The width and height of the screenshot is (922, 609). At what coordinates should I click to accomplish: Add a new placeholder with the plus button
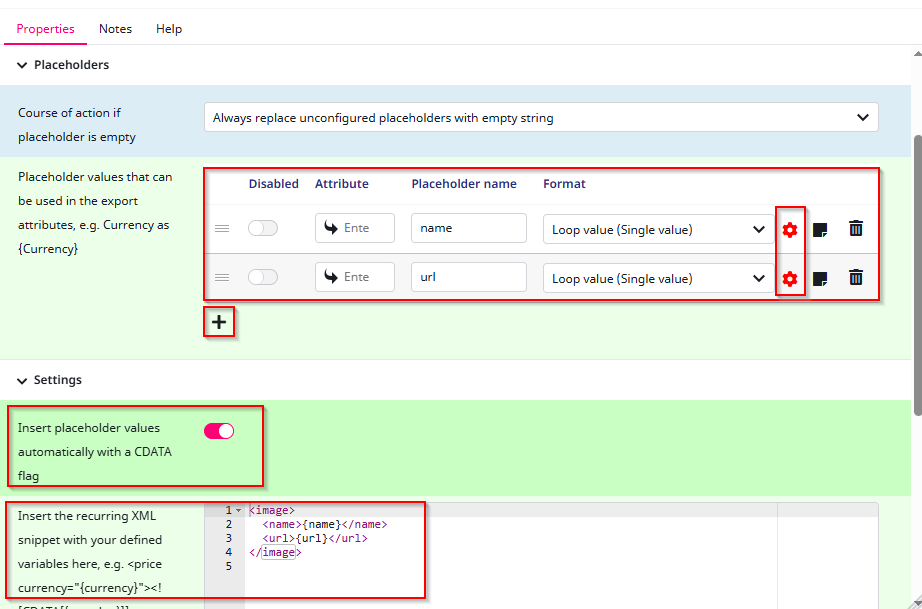(x=219, y=322)
